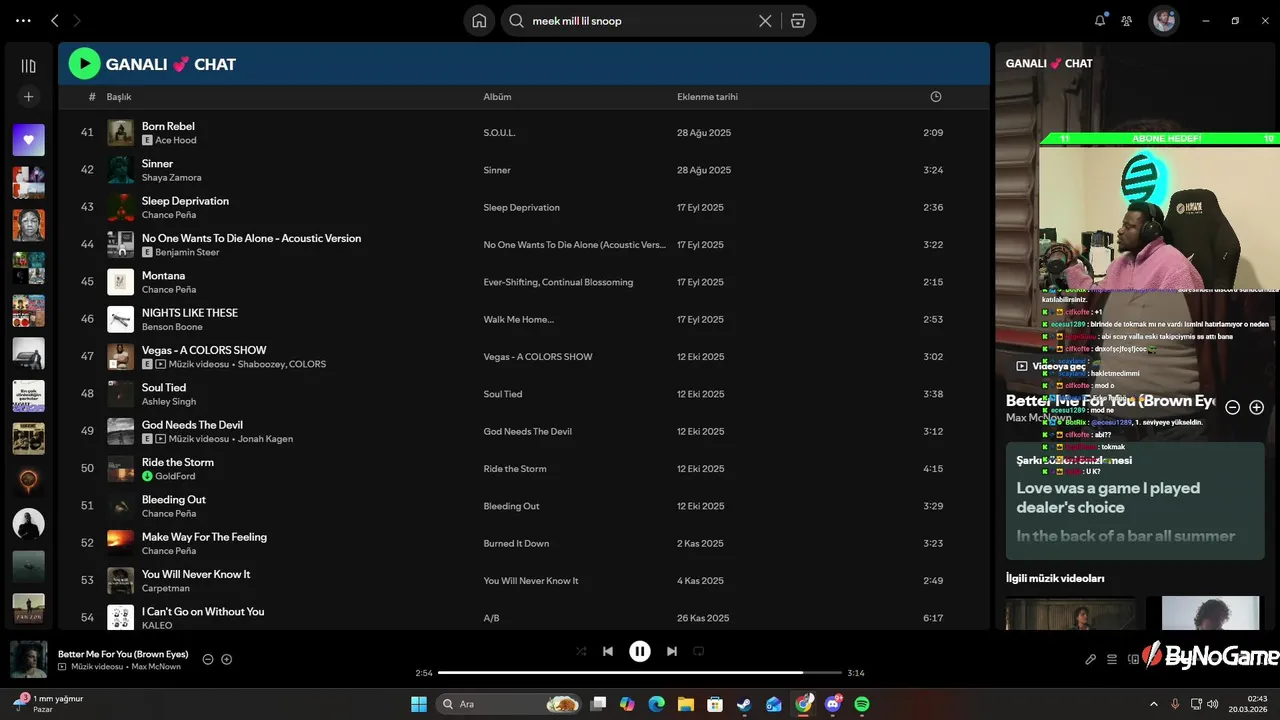Open the S.O.U.L. album link

tap(499, 133)
